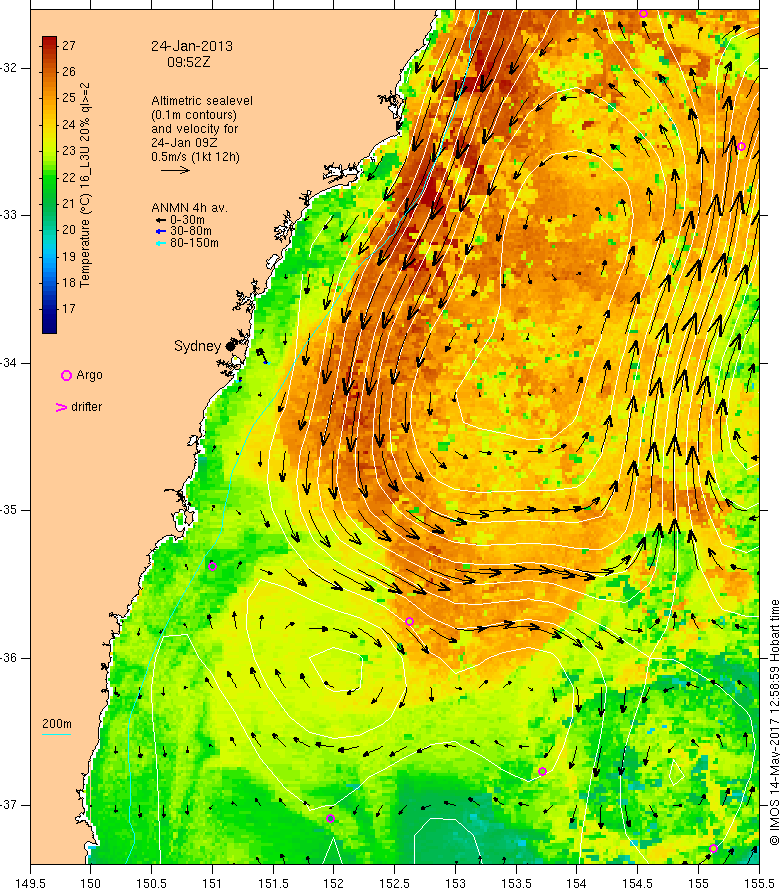Click Argo float marker near 151E 35.4S

[212, 566]
